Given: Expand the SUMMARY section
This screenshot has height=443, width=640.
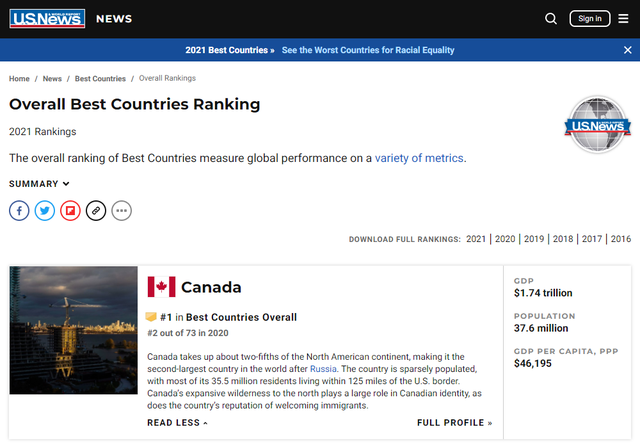Looking at the screenshot, I should click(x=39, y=184).
